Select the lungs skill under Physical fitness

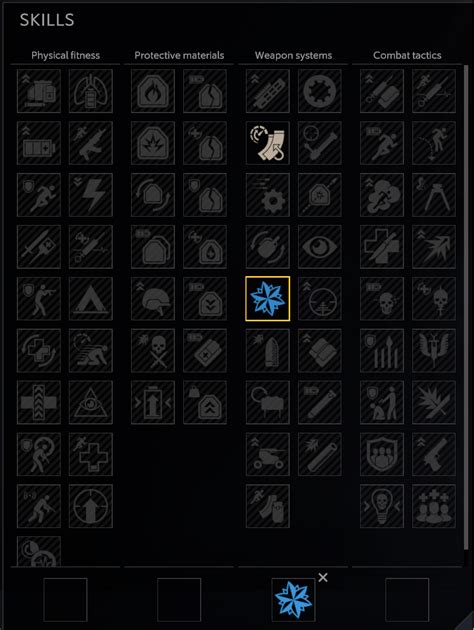(91, 91)
